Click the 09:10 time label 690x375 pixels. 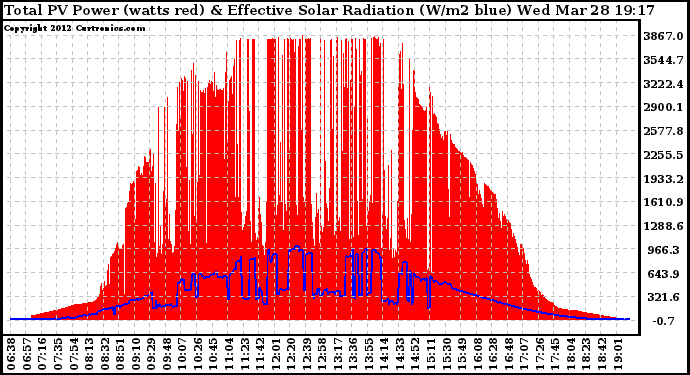(x=136, y=353)
